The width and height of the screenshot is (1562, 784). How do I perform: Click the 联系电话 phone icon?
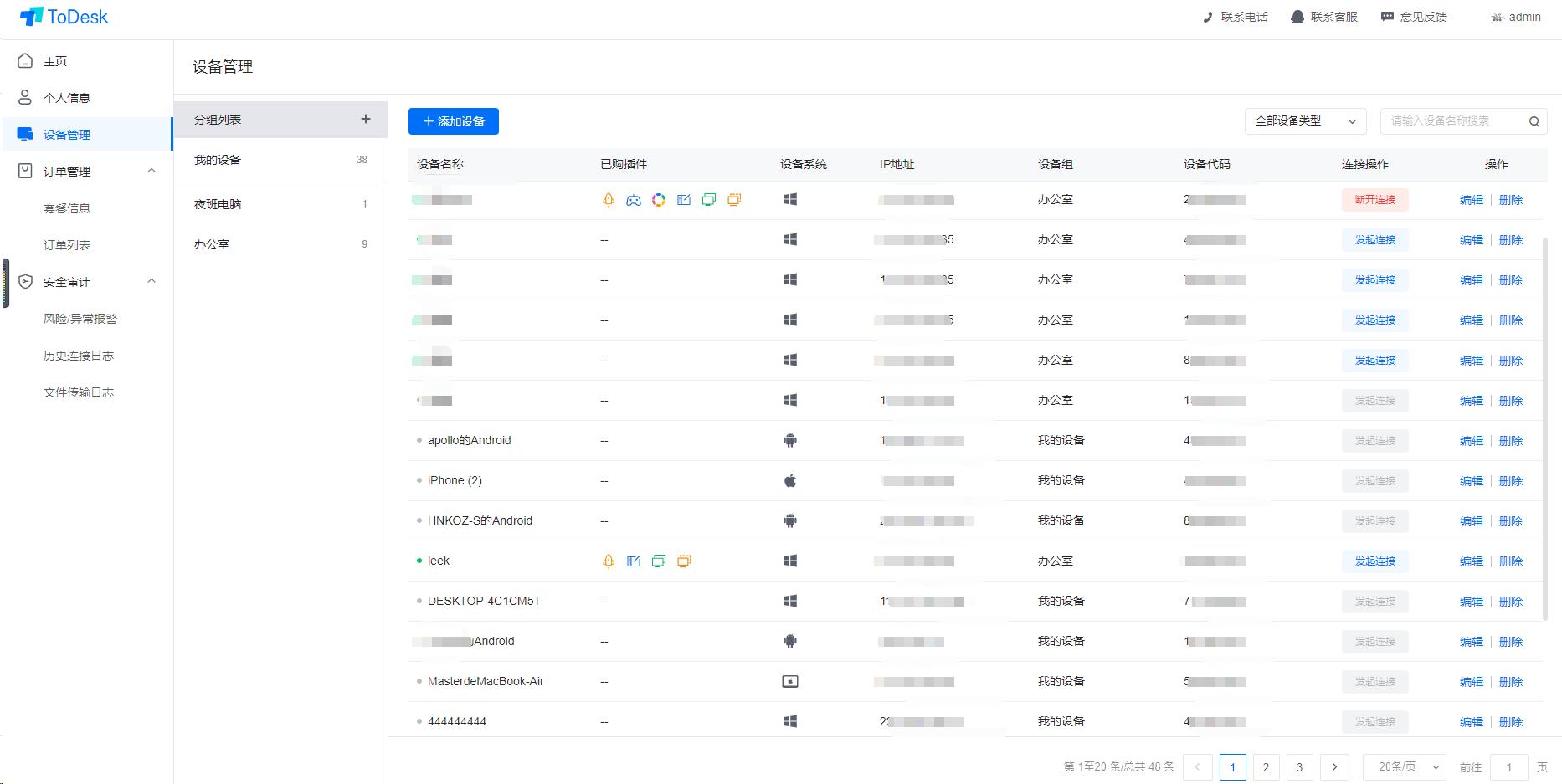coord(1207,17)
